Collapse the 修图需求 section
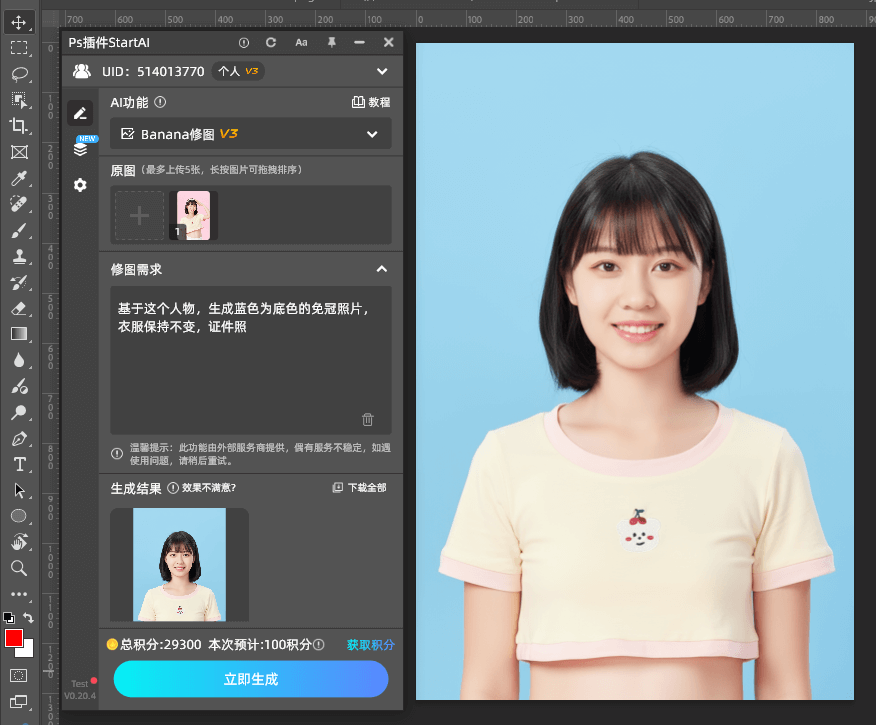 [381, 269]
